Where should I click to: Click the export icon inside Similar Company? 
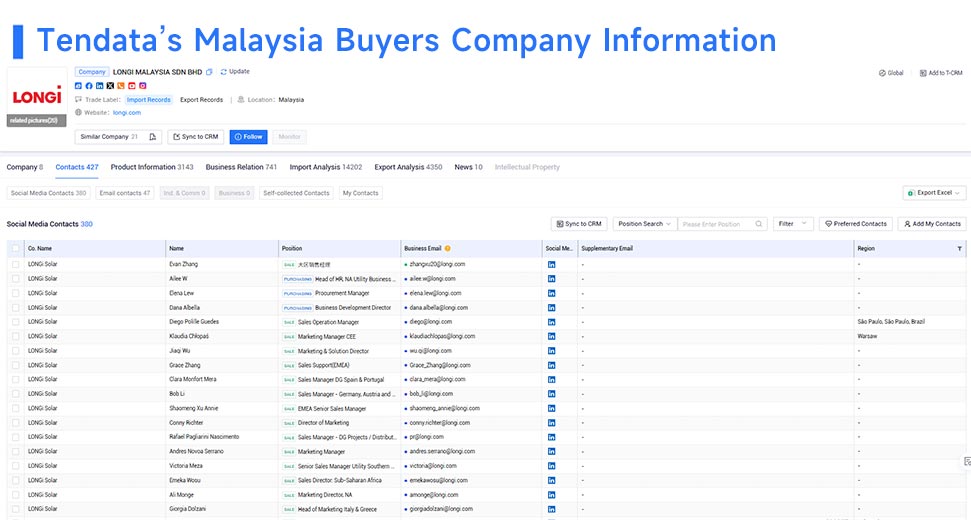pyautogui.click(x=152, y=137)
